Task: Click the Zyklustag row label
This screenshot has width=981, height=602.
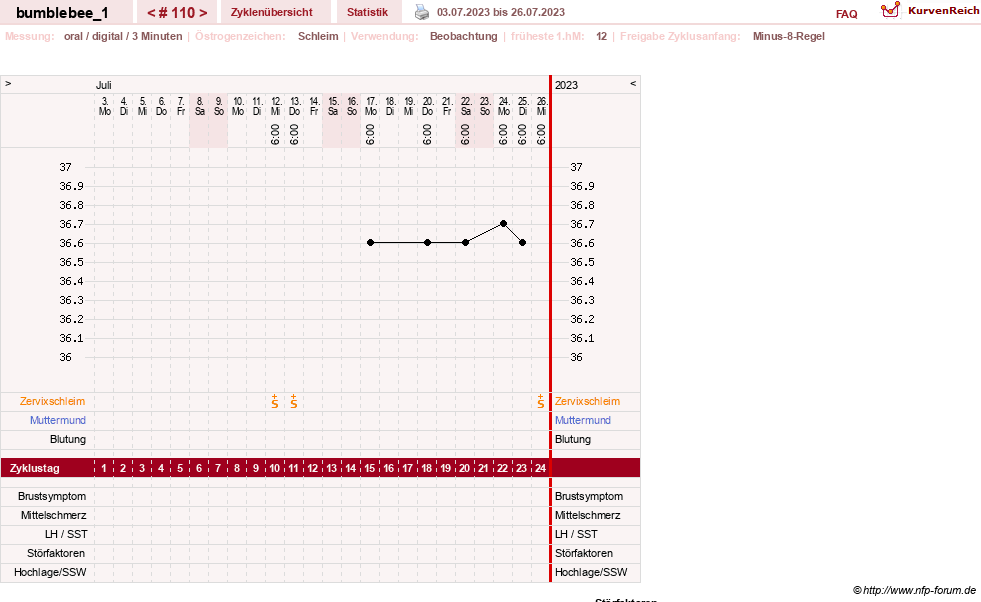Action: 34,468
